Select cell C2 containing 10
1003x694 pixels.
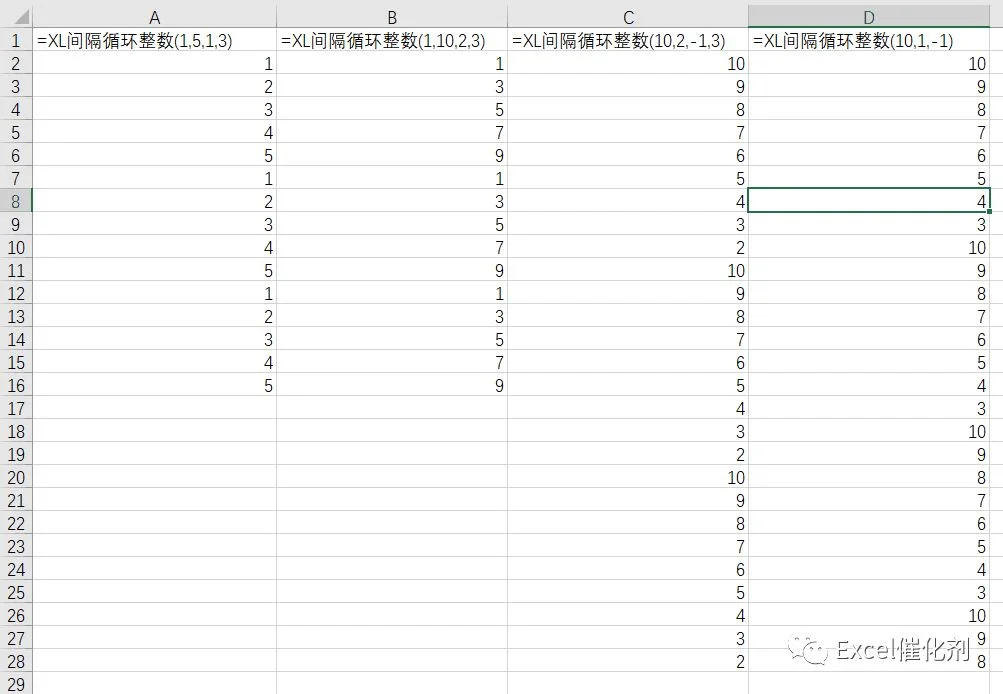(x=628, y=63)
